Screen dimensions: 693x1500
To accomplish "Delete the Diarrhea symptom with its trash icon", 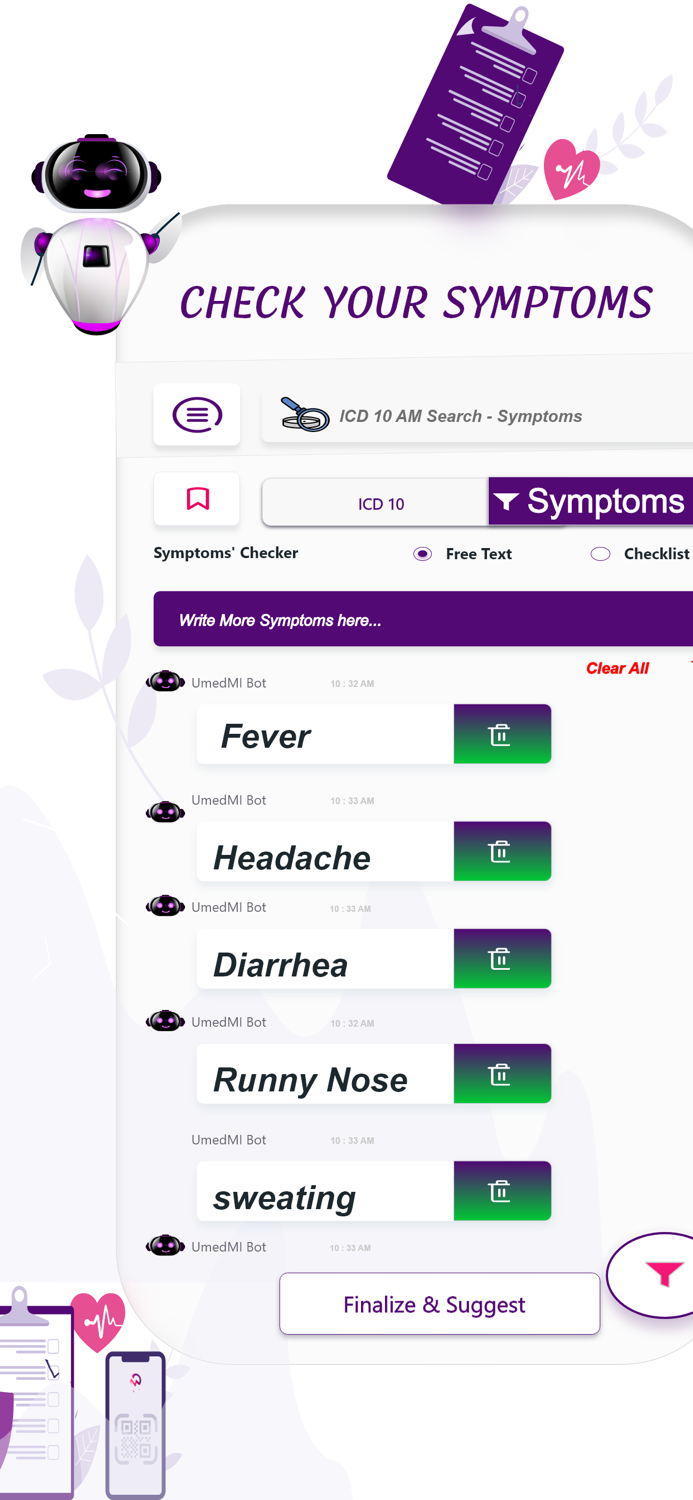I will (502, 958).
